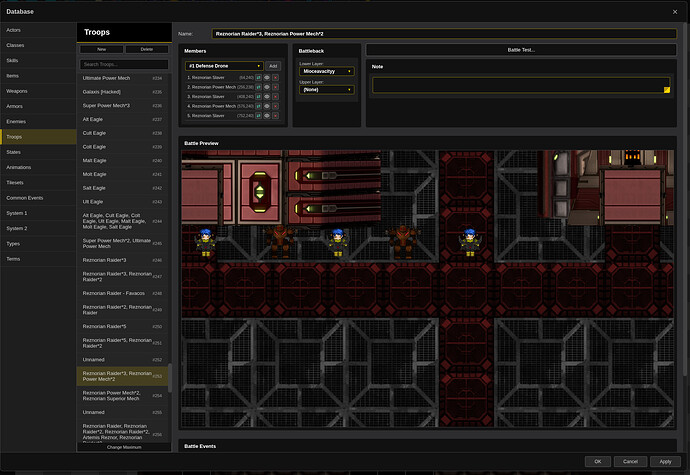Open the Classes database section
Image resolution: width=690 pixels, height=475 pixels.
pos(38,45)
